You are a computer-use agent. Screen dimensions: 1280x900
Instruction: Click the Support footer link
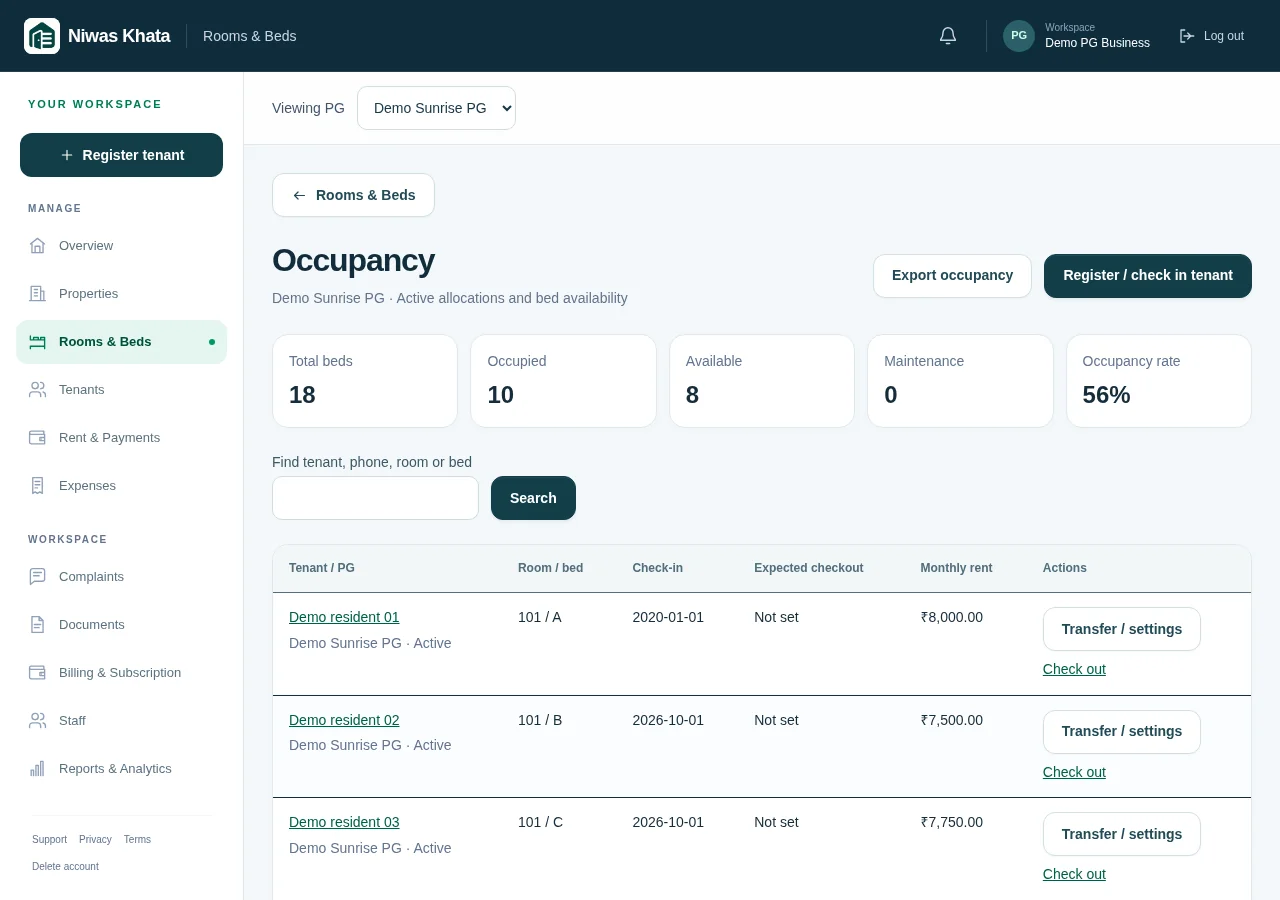pyautogui.click(x=49, y=839)
